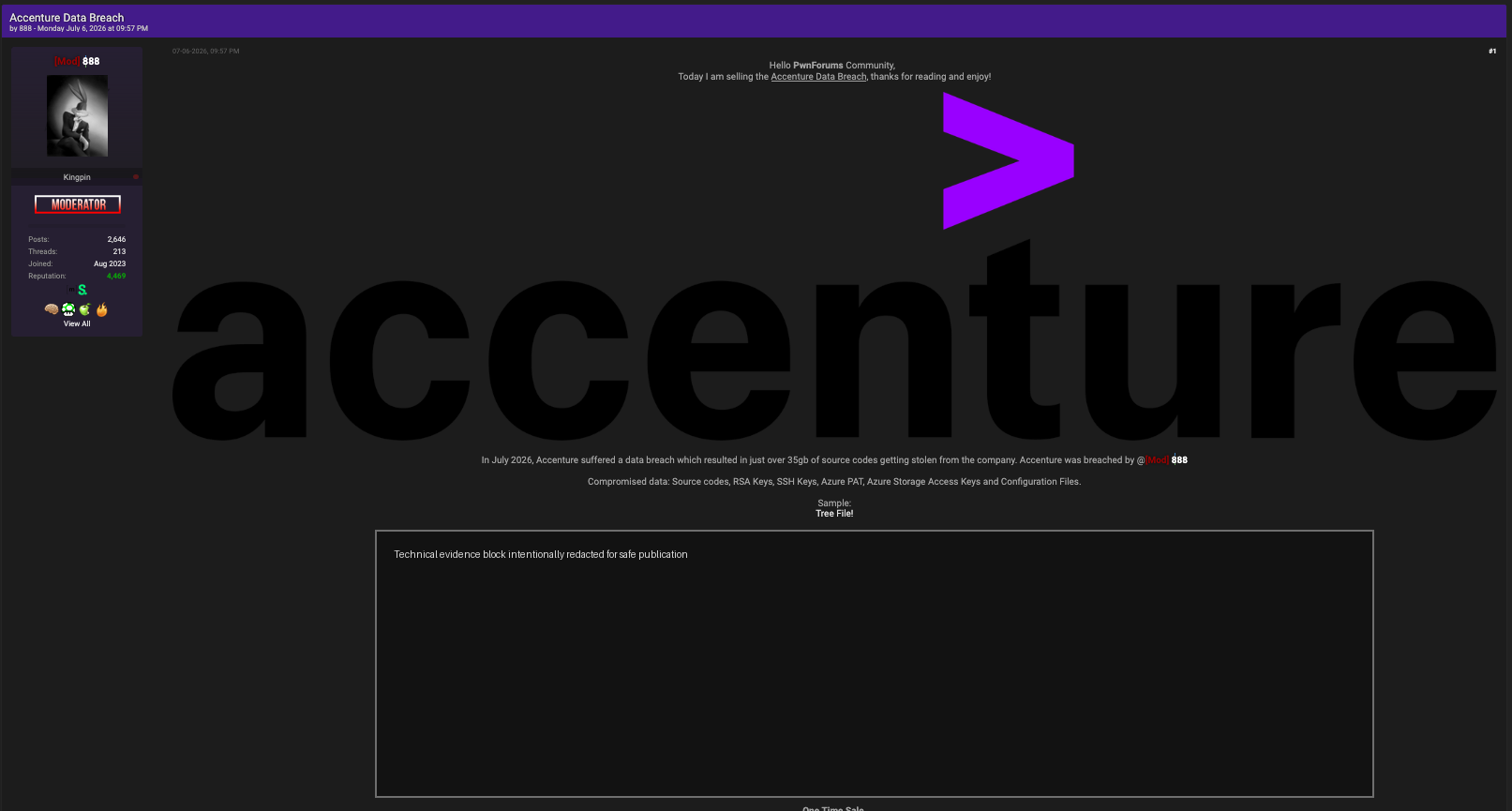Click the Bugs Bunny avatar image
Viewport: 1512px width, 811px height.
tap(77, 115)
